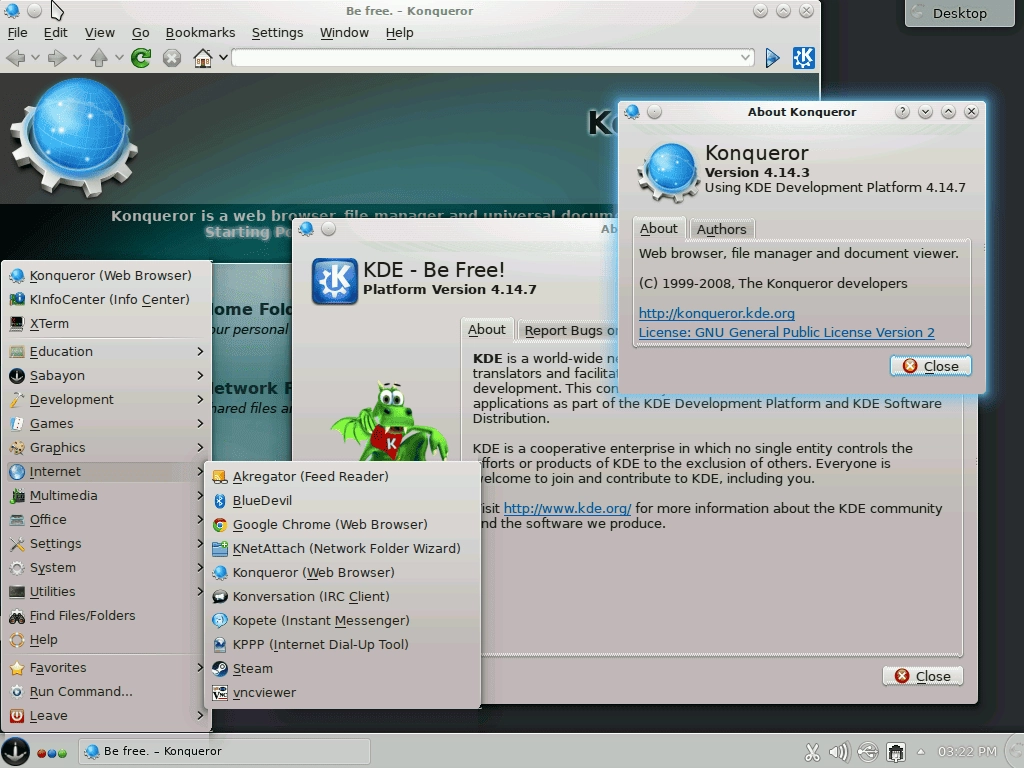Click the Klipper scissors tray icon
The image size is (1024, 768).
pyautogui.click(x=812, y=752)
